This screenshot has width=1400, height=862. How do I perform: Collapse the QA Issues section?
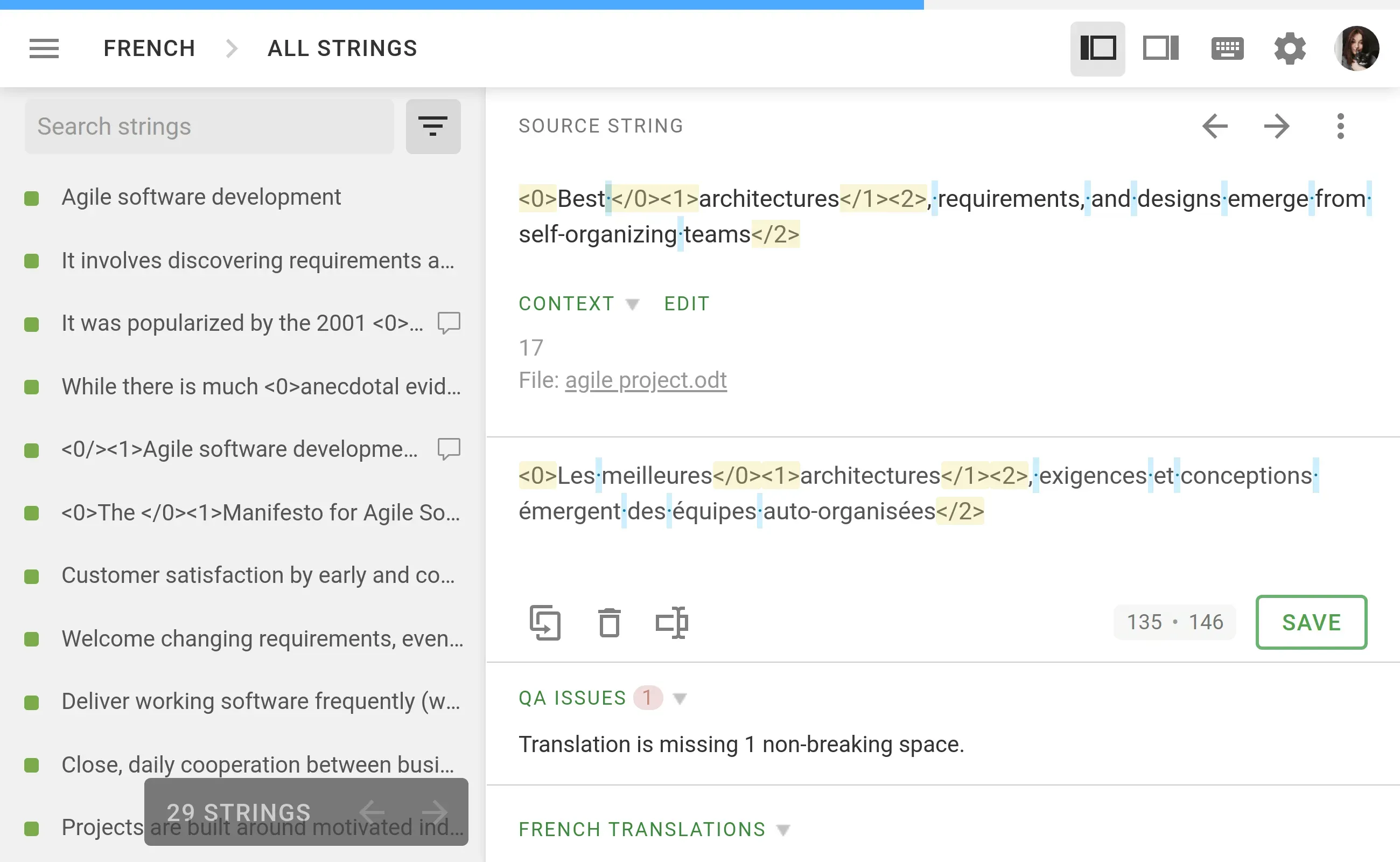(x=679, y=698)
